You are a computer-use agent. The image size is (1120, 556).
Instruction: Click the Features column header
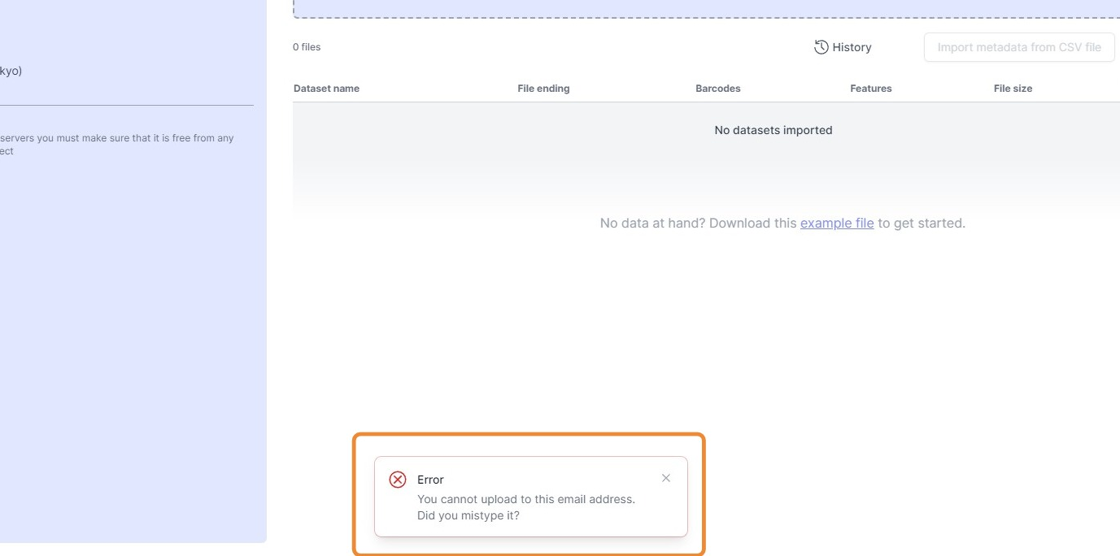870,88
